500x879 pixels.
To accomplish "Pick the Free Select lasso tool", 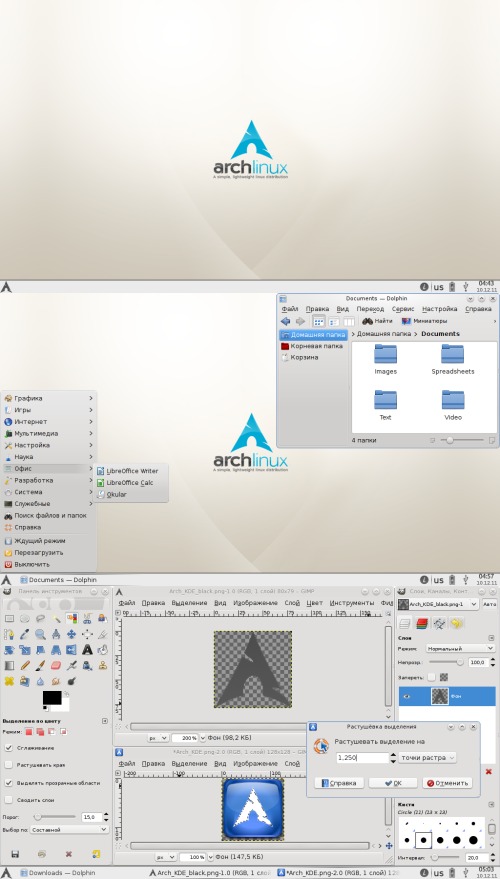I will tap(40, 619).
